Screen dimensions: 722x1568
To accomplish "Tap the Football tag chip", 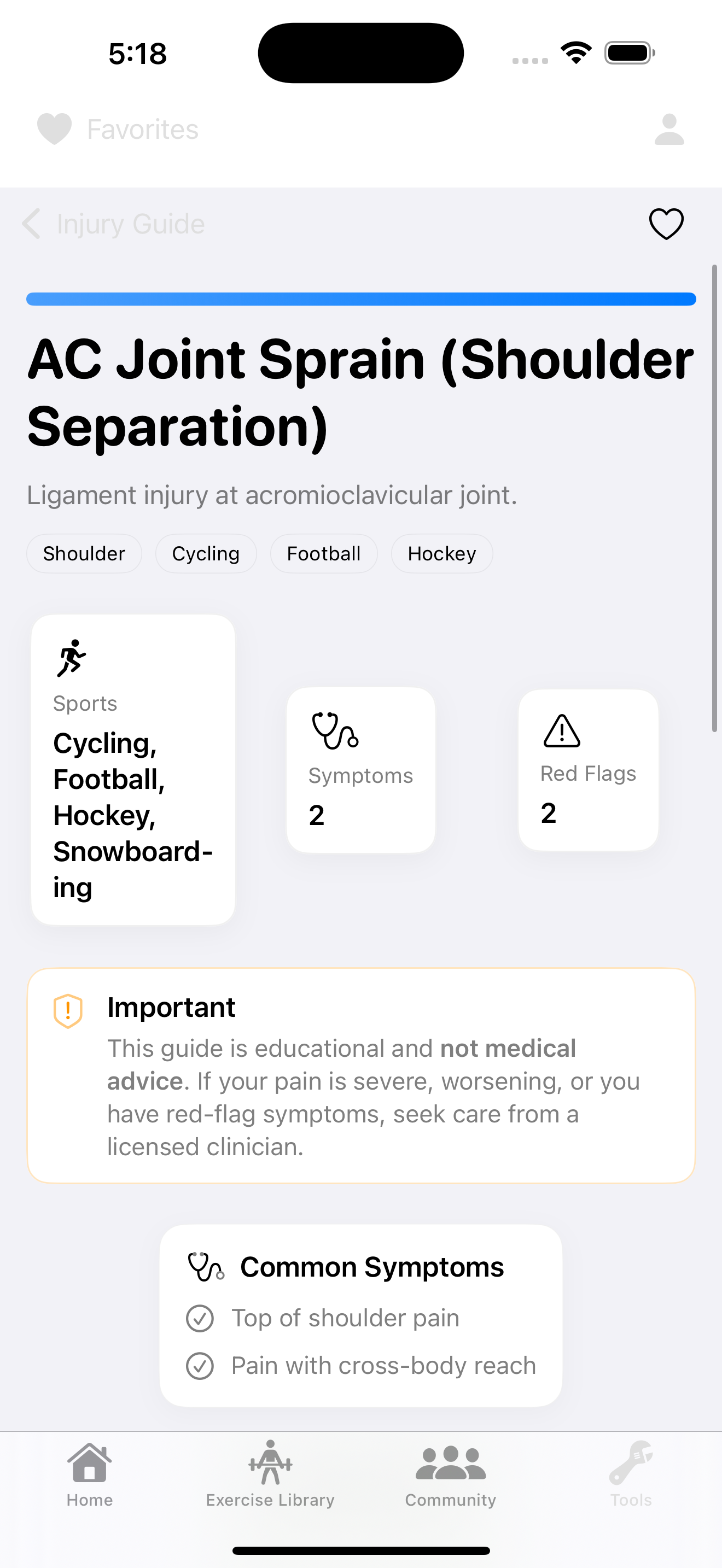I will tap(323, 553).
